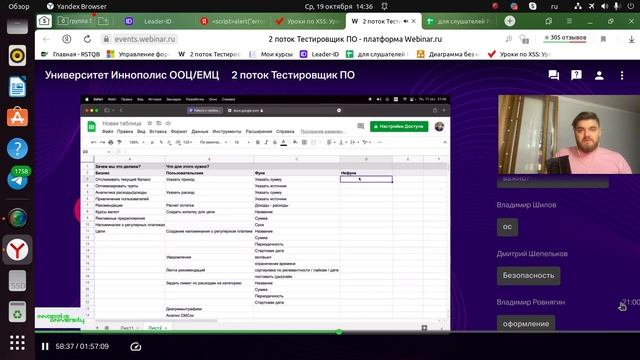Open Диаграмма без bookmark

point(448,54)
